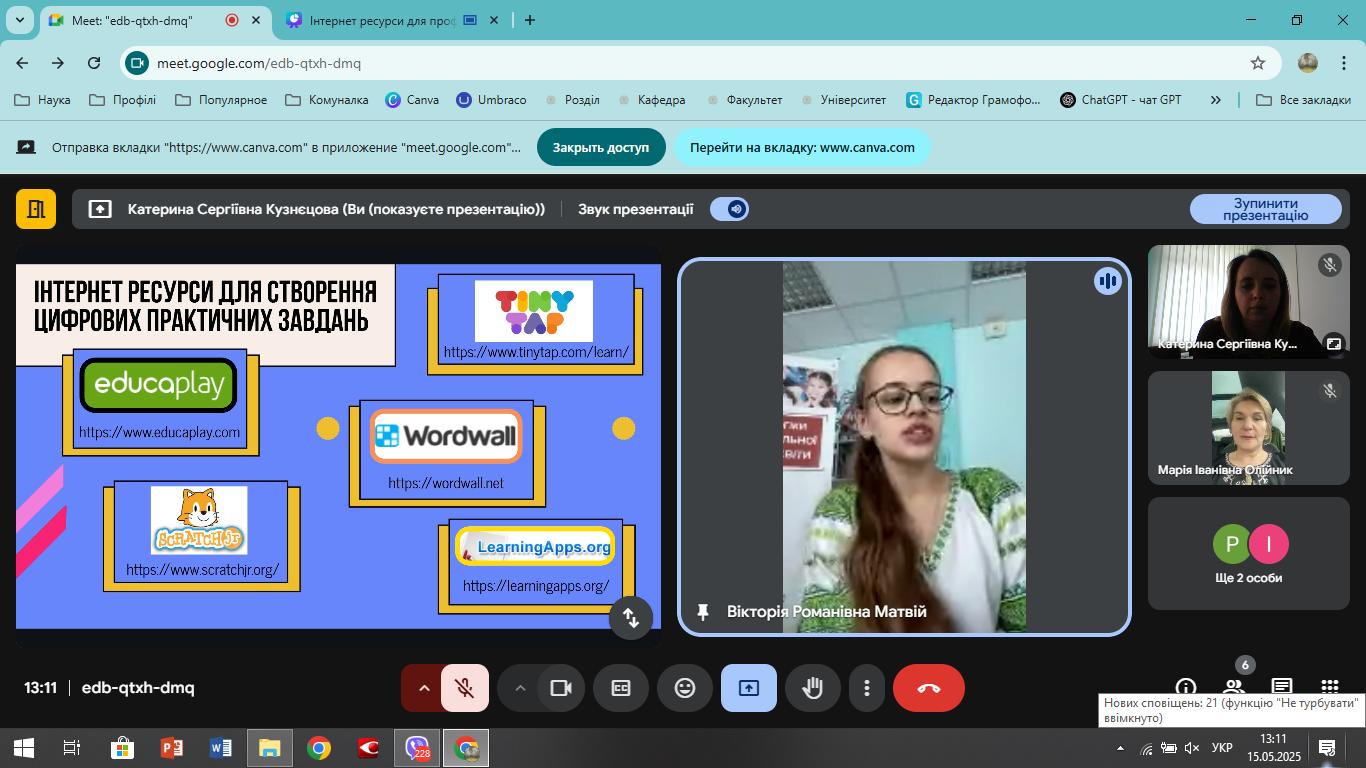Click the audio activity indicator on Вікторія's tile
1366x768 pixels.
pos(1107,282)
